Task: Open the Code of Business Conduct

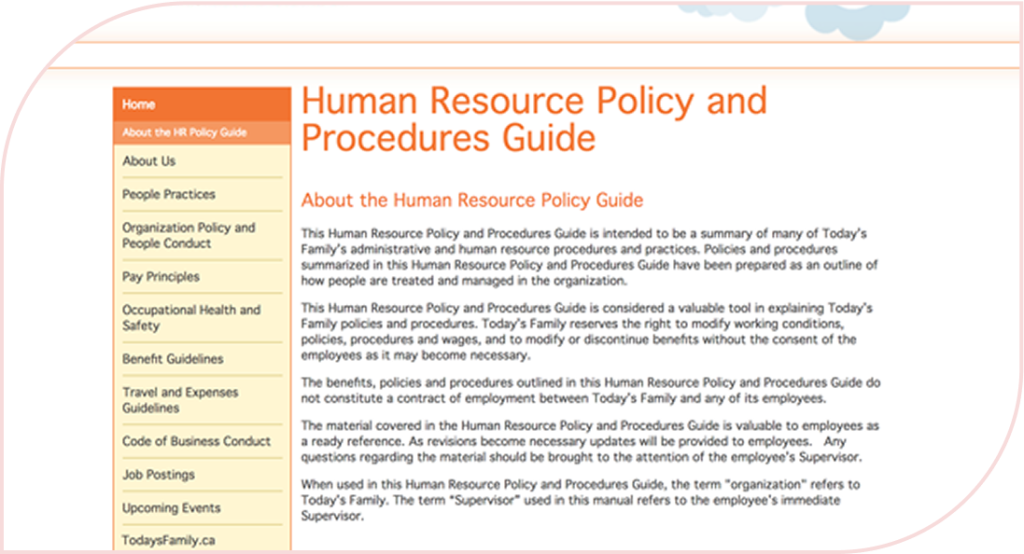Action: tap(196, 441)
